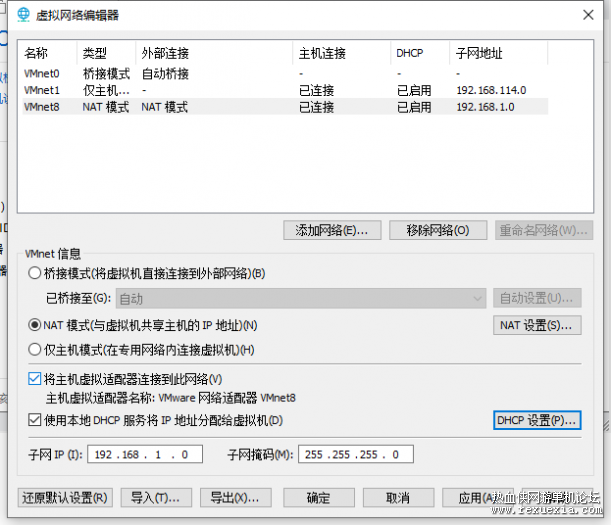Click the 子网地址 column header
The width and height of the screenshot is (611, 525).
click(x=499, y=53)
